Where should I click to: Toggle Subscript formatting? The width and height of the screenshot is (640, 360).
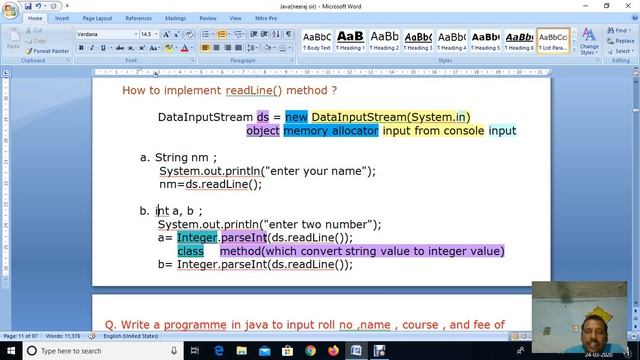[131, 48]
